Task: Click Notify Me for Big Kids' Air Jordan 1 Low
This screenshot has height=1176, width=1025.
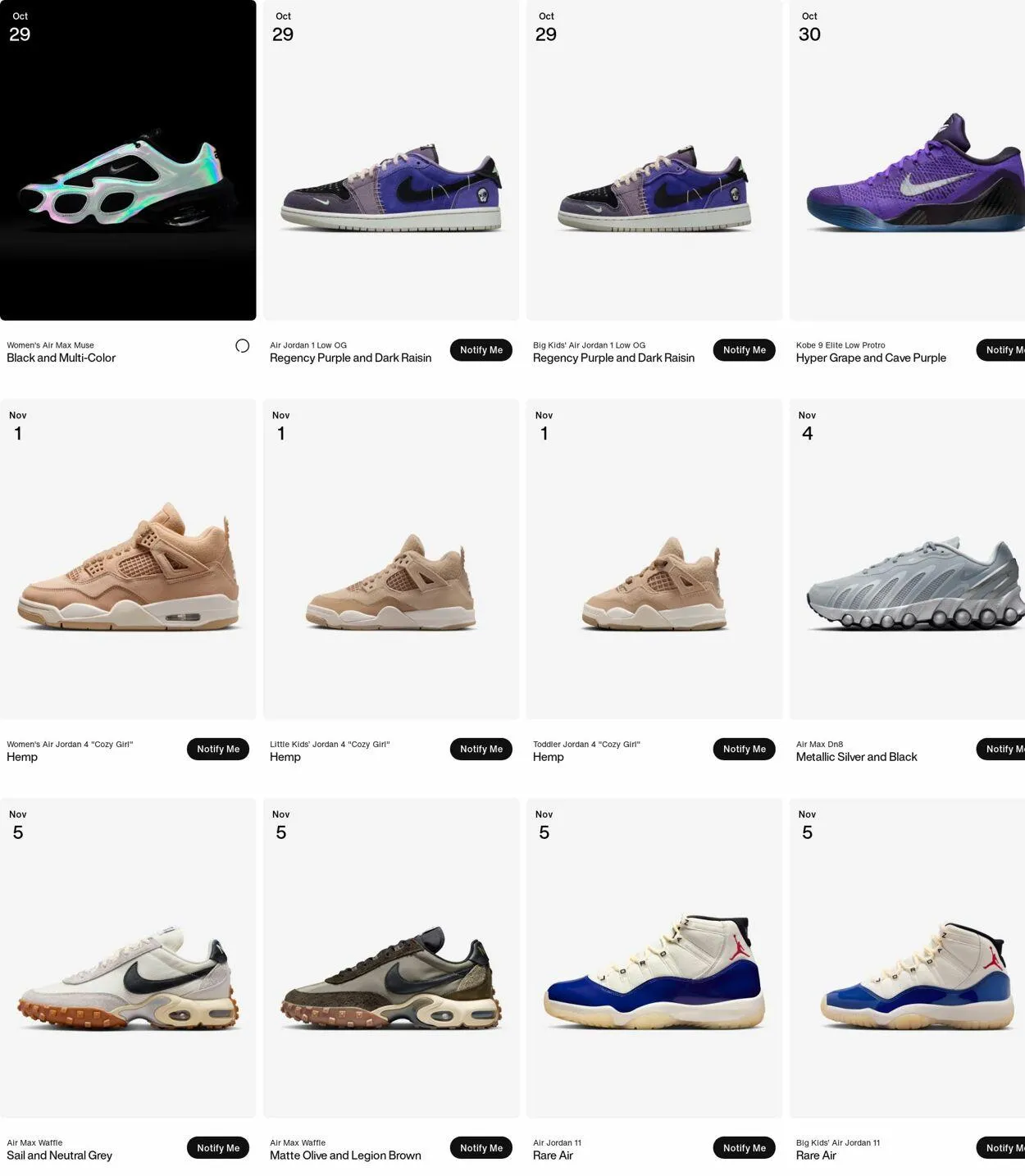Action: [745, 350]
